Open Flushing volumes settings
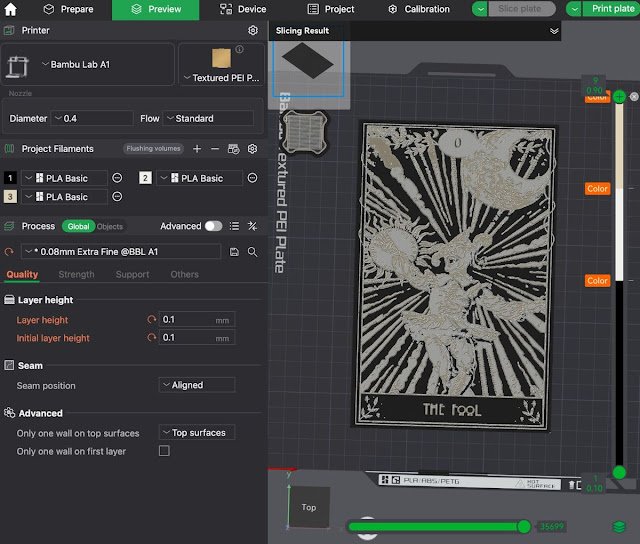The height and width of the screenshot is (544, 640). click(151, 149)
